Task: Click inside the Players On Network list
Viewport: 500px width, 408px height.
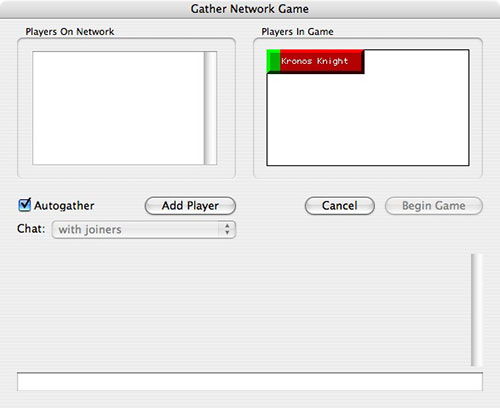Action: tap(118, 108)
